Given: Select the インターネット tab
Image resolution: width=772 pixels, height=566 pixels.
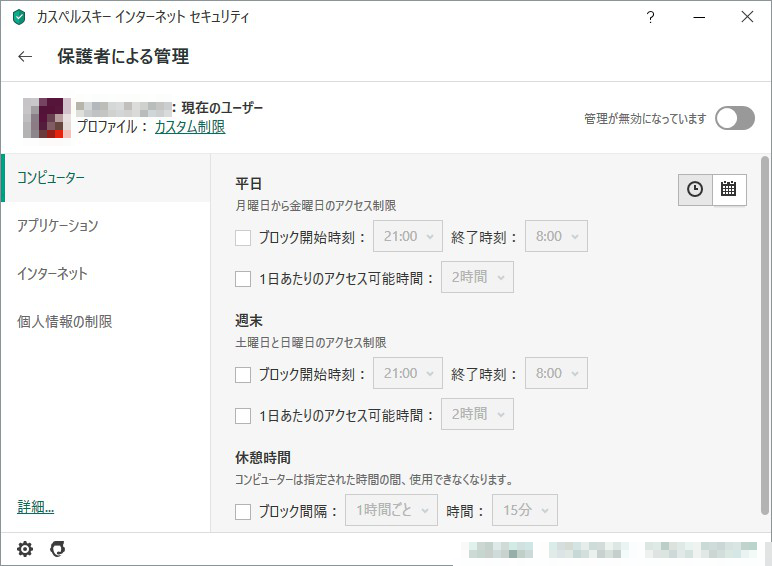Looking at the screenshot, I should 105,273.
